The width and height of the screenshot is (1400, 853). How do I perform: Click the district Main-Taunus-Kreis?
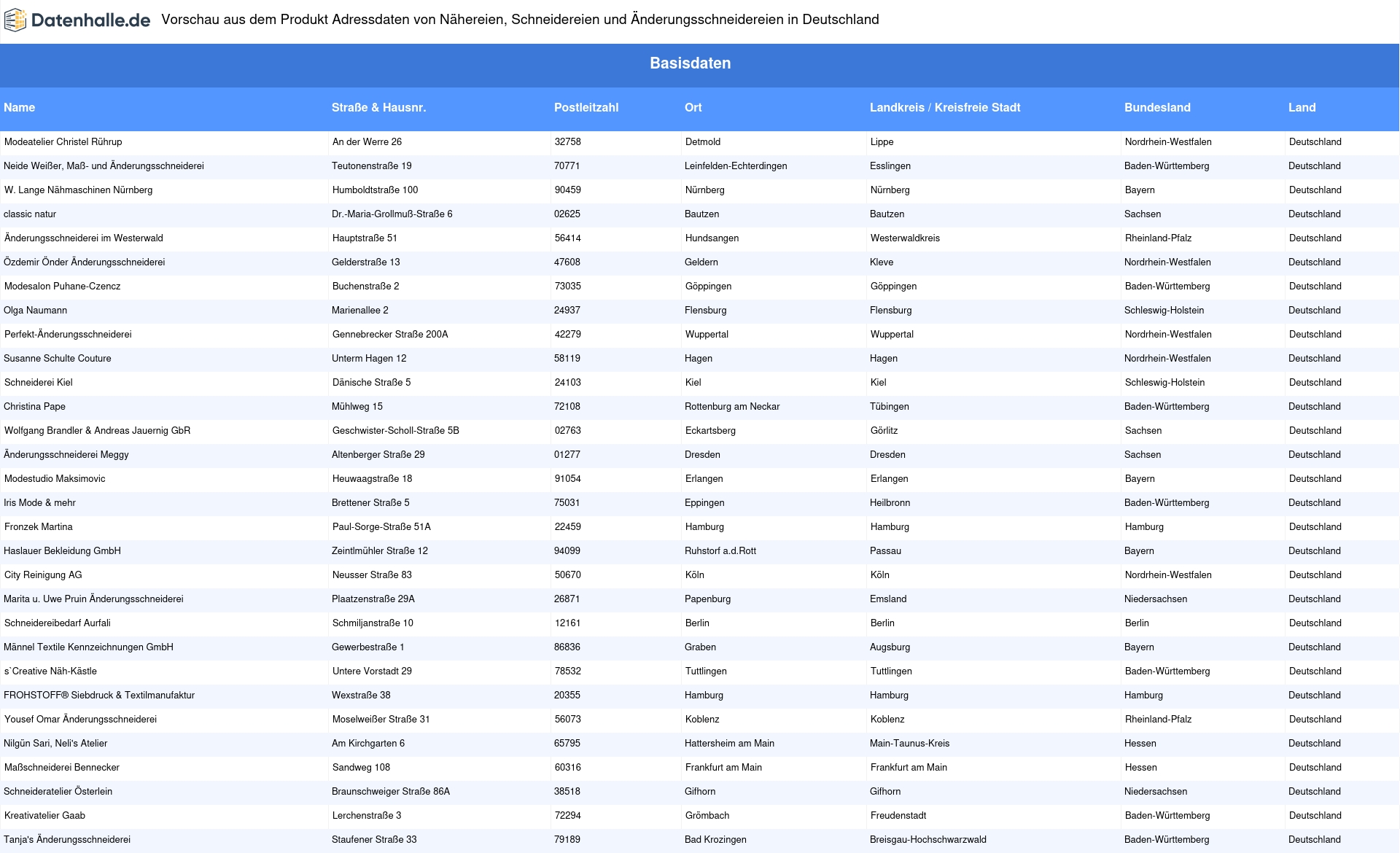909,743
